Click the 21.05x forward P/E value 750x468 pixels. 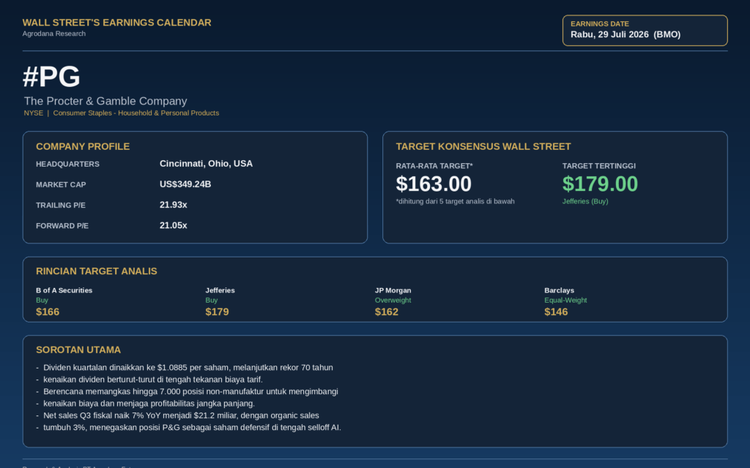click(x=173, y=225)
